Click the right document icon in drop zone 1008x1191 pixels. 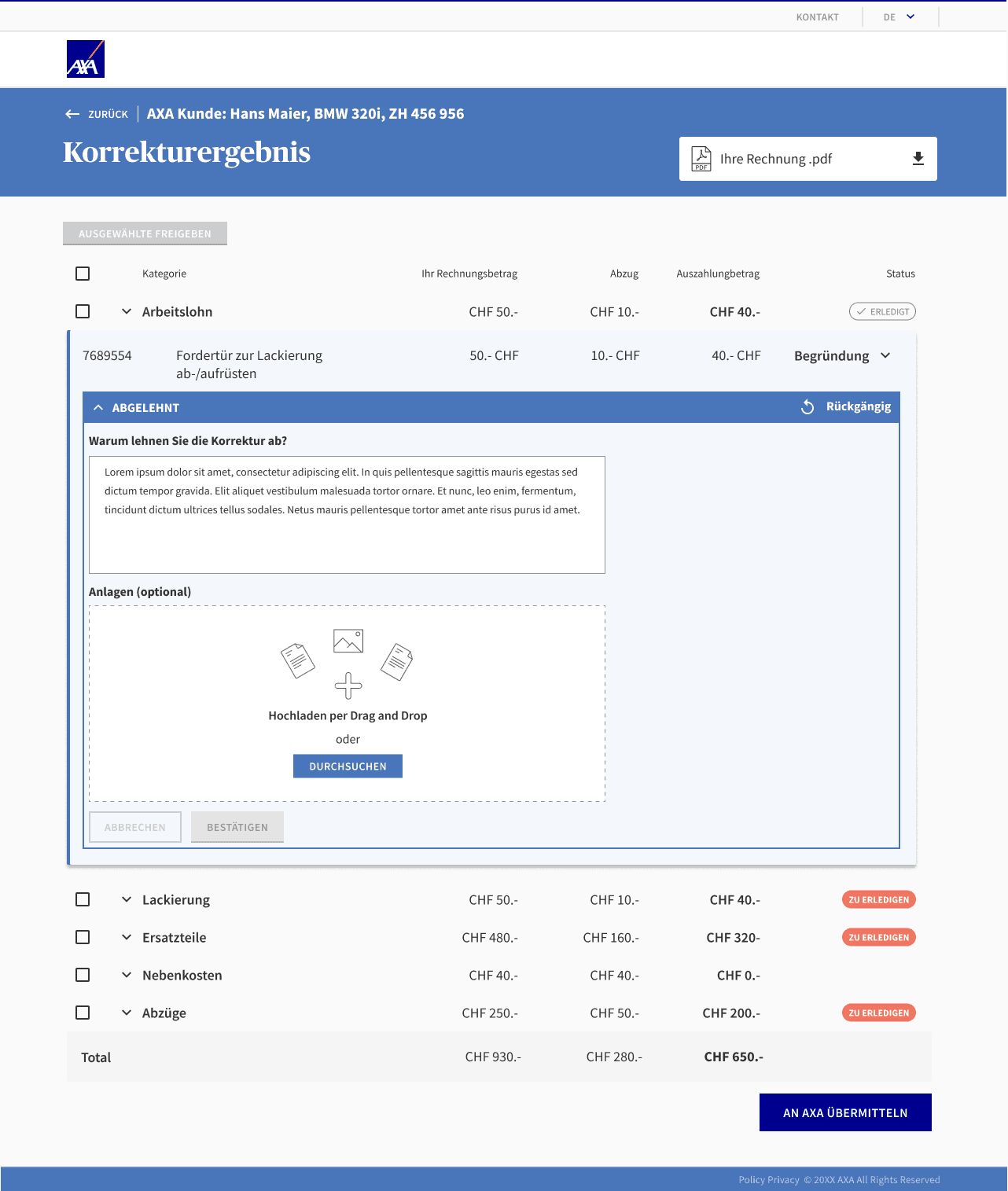tap(396, 662)
